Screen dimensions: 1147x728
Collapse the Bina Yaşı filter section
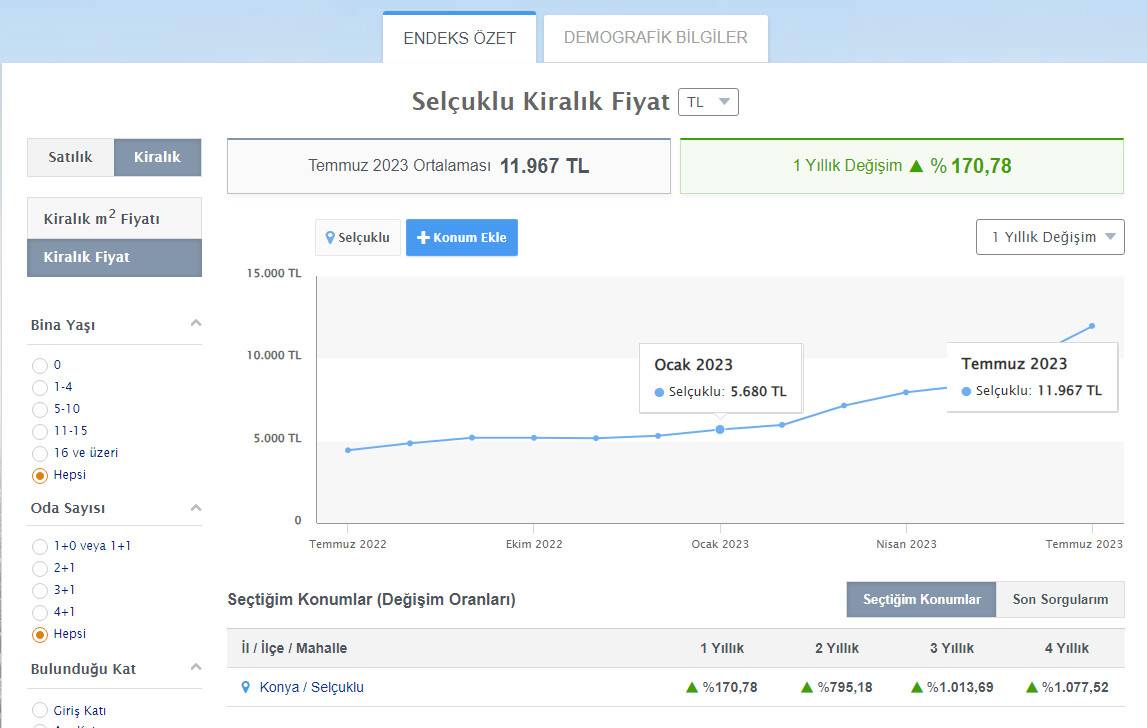(x=196, y=323)
